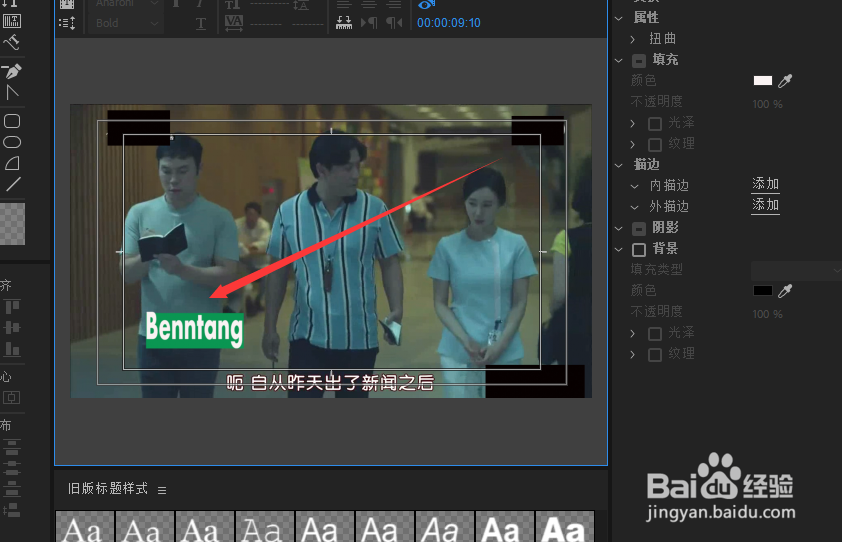Expand 光泽 arrow under 填充
Image resolution: width=842 pixels, height=542 pixels.
[x=633, y=124]
